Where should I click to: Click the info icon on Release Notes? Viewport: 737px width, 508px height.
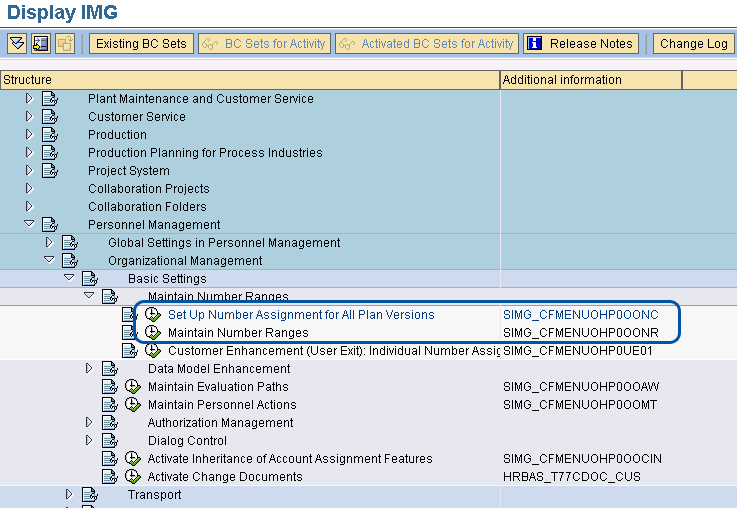pos(535,44)
